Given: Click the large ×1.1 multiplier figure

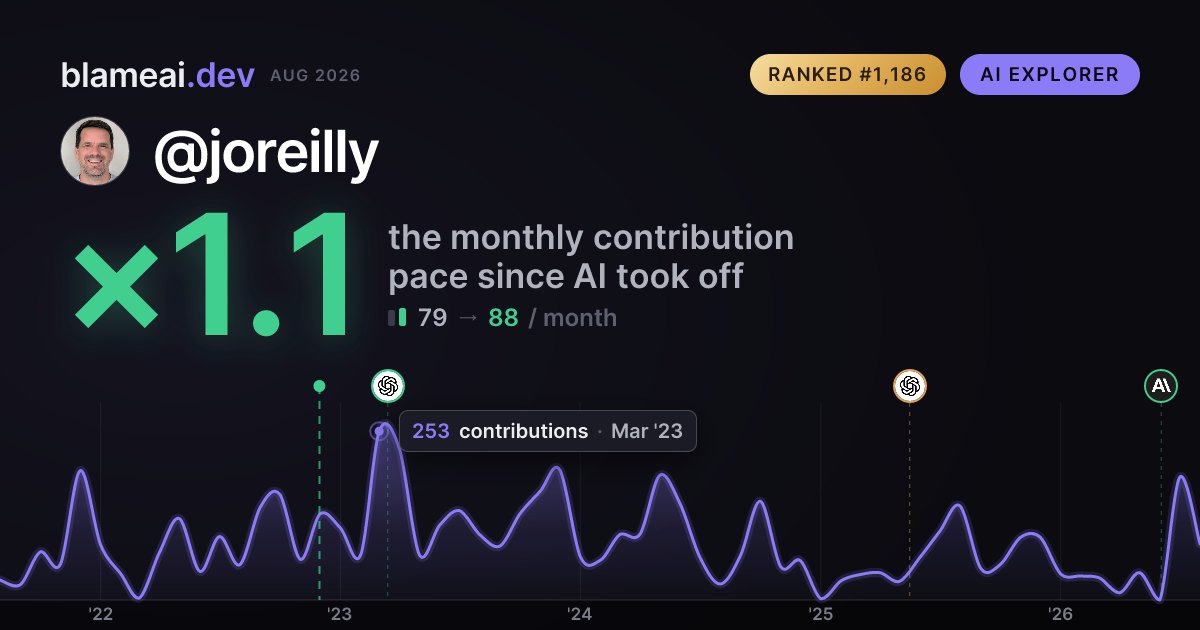Looking at the screenshot, I should 214,276.
